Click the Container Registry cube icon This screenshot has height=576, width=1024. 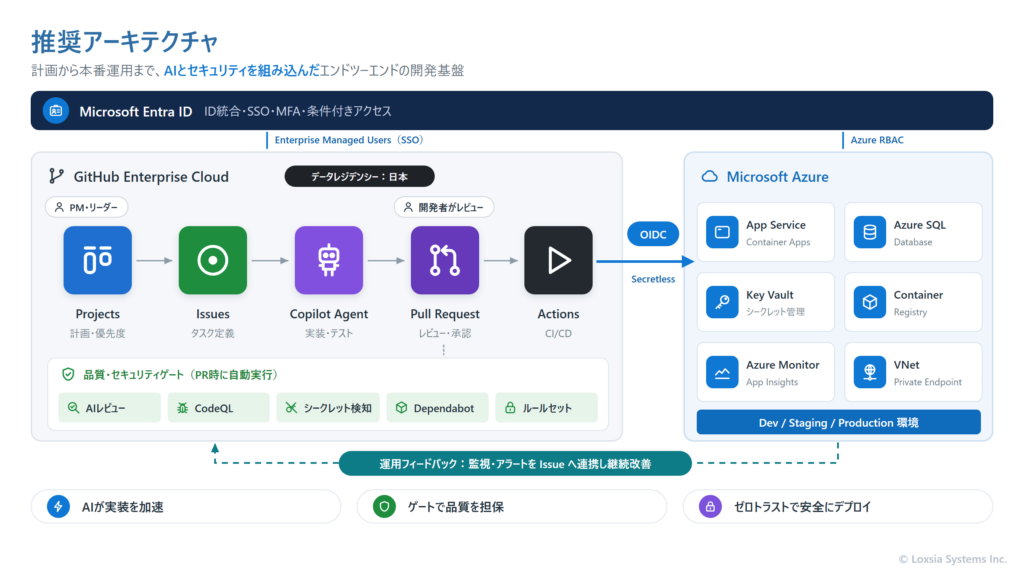click(x=870, y=302)
